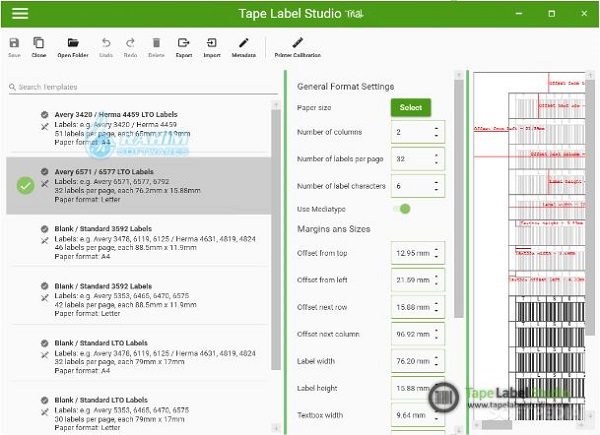Click the Number of columns value field

click(418, 132)
